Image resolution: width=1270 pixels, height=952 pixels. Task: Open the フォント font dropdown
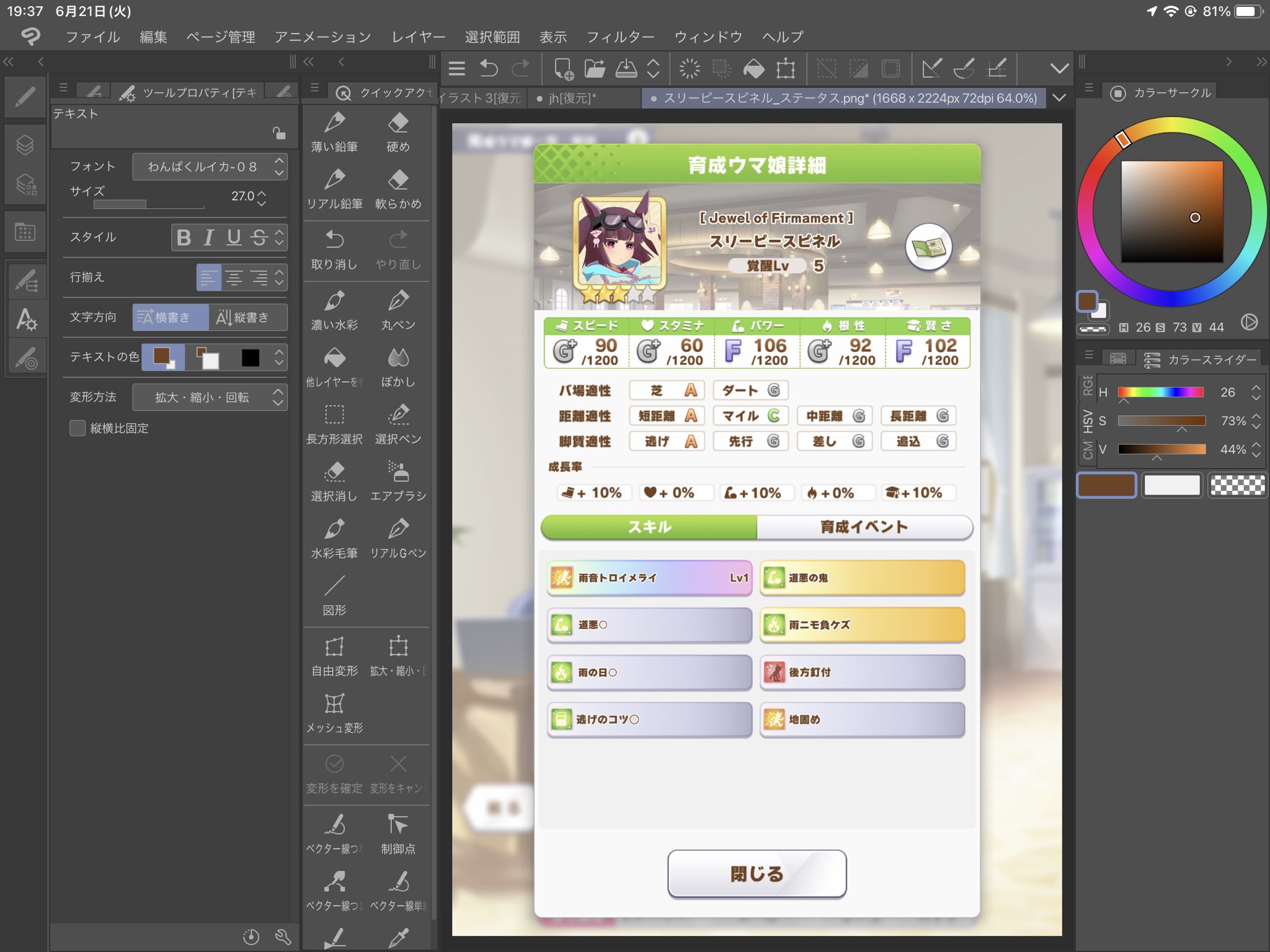(210, 167)
